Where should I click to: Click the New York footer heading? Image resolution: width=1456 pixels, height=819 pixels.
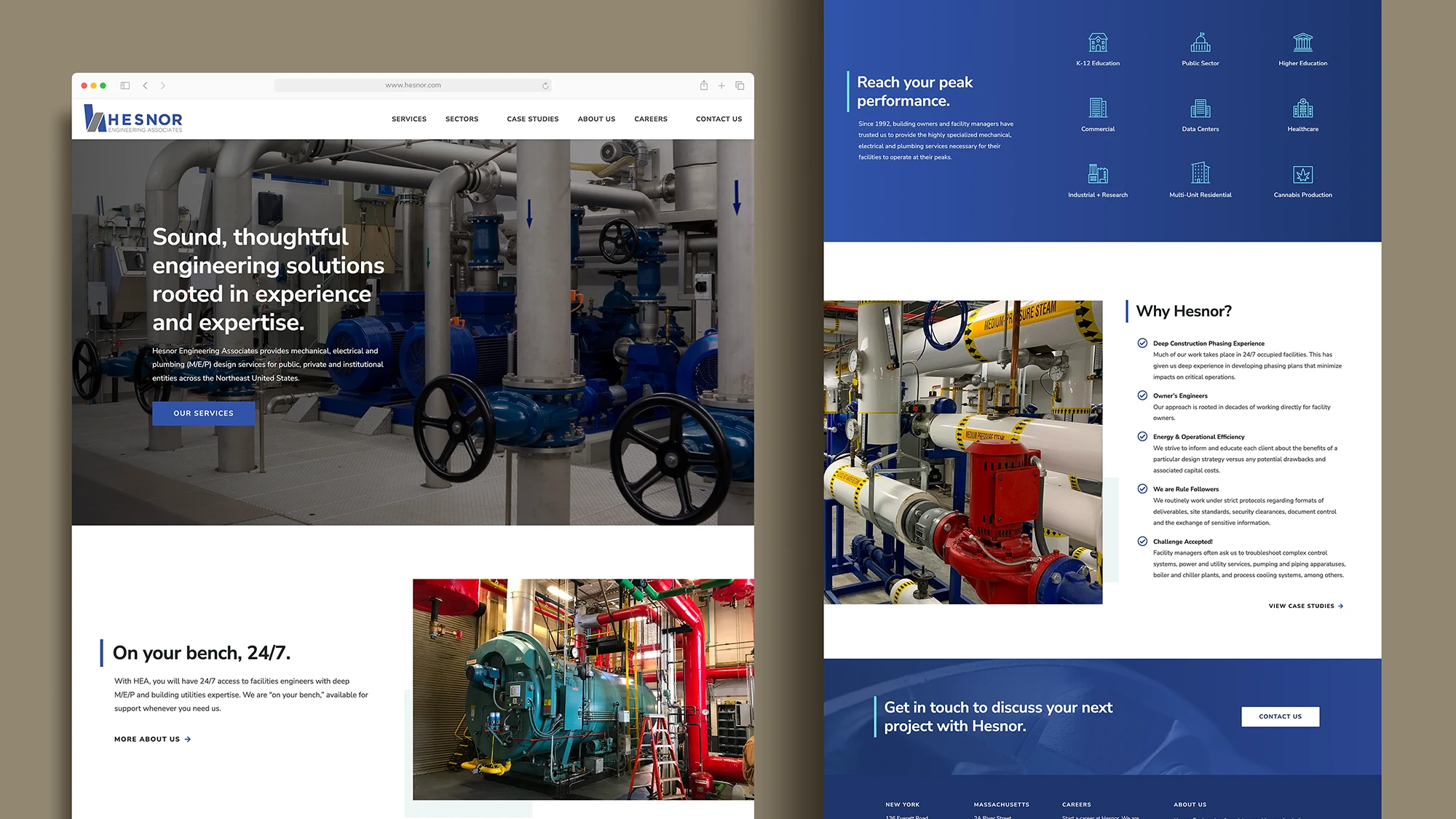tap(903, 804)
